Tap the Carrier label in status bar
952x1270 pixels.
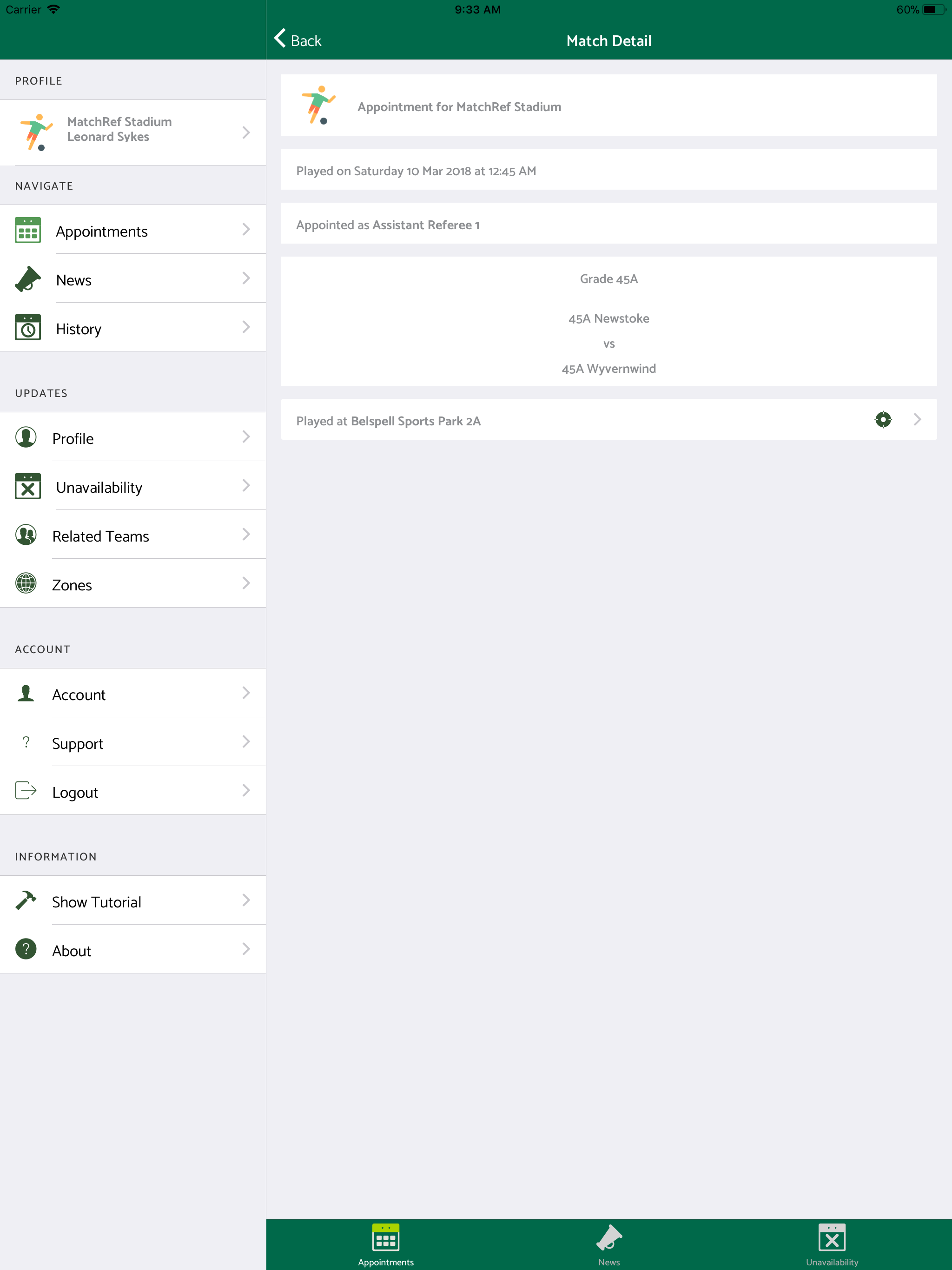(x=23, y=9)
